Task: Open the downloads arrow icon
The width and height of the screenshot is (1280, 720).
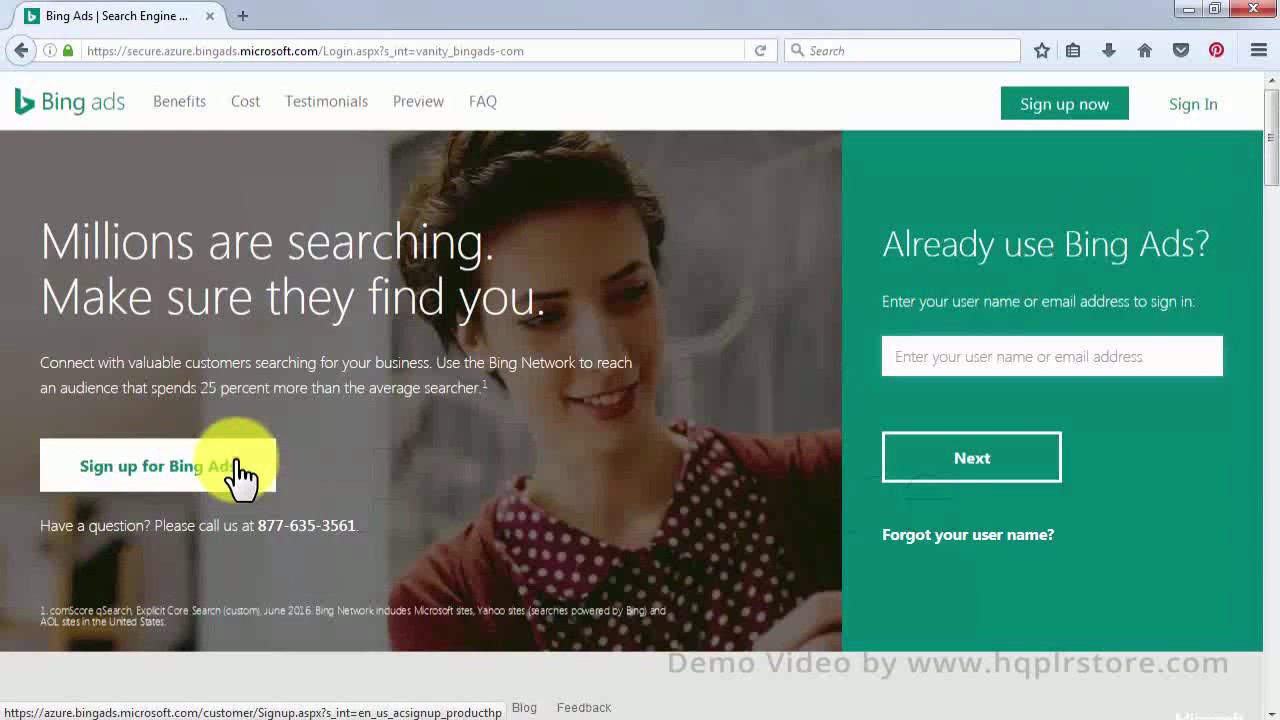Action: click(1109, 51)
